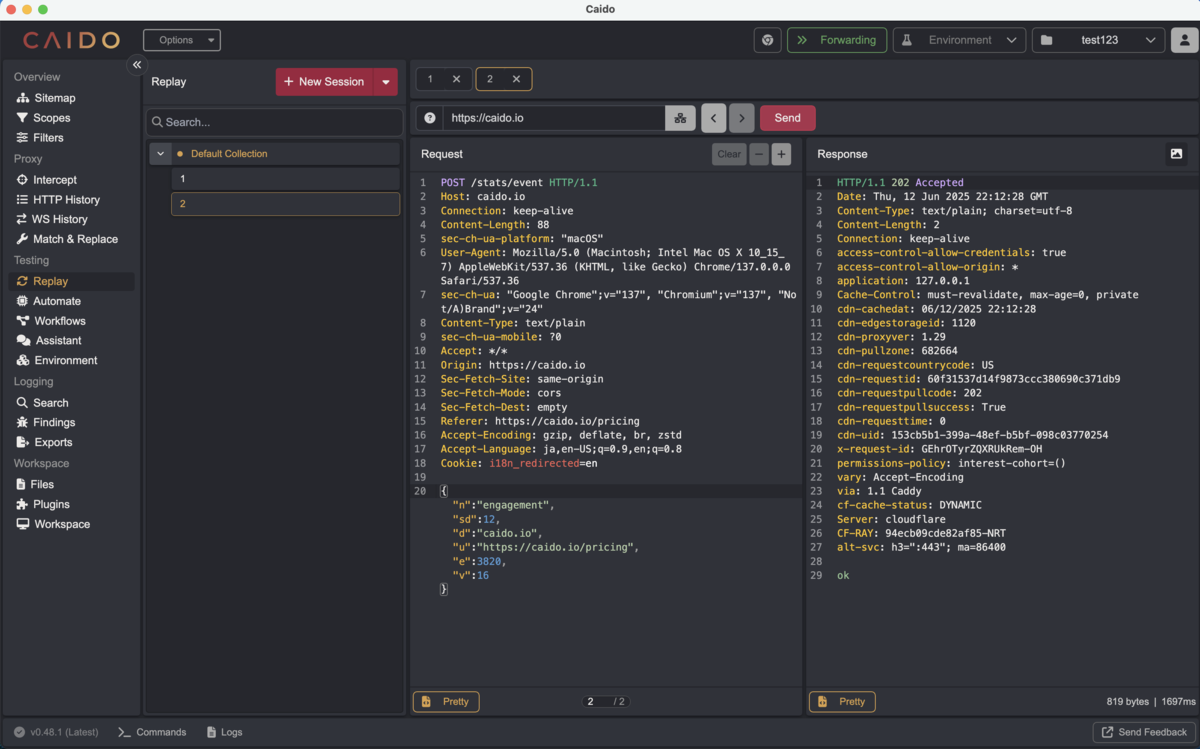Focus the sessions Search field

pyautogui.click(x=275, y=122)
